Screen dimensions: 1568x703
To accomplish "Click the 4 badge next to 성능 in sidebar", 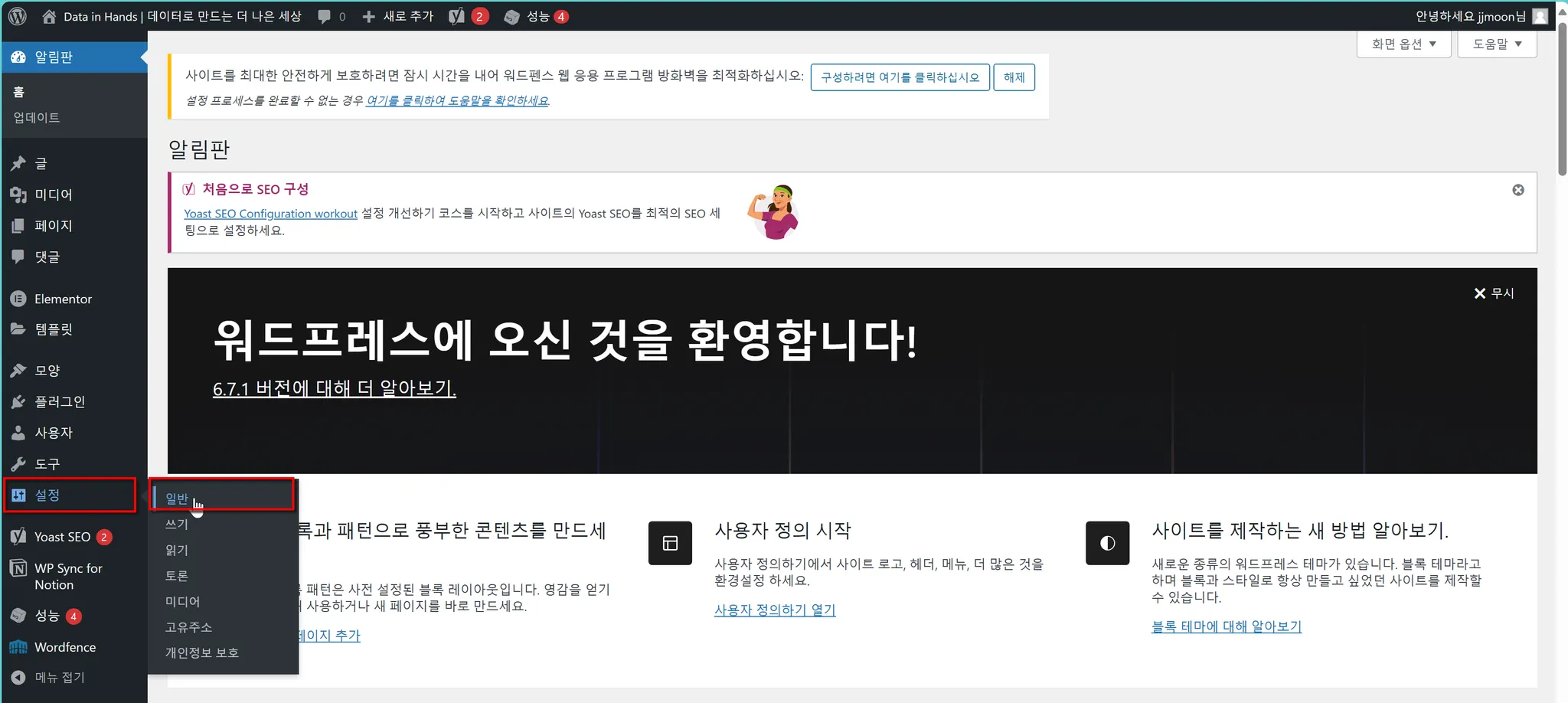I will (73, 616).
